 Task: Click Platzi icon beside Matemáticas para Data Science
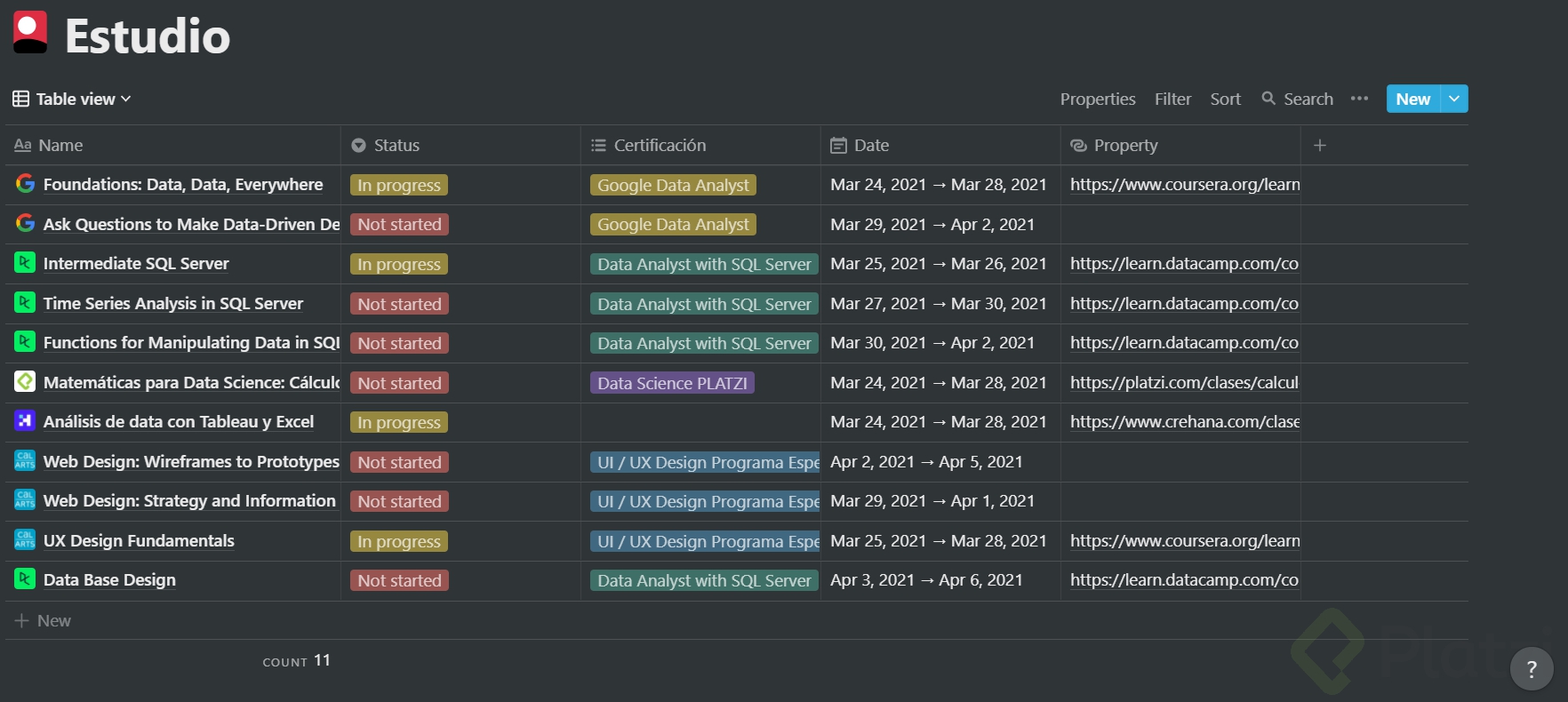[25, 382]
